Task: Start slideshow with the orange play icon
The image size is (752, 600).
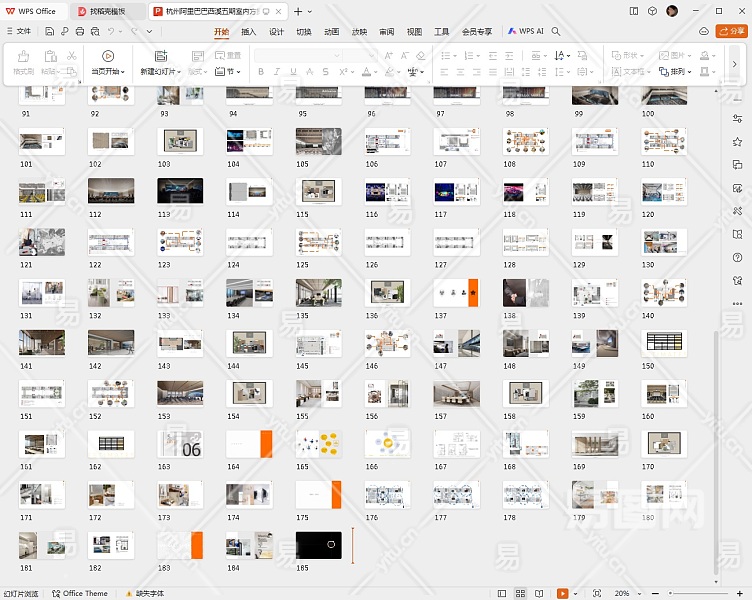Action: coord(563,593)
